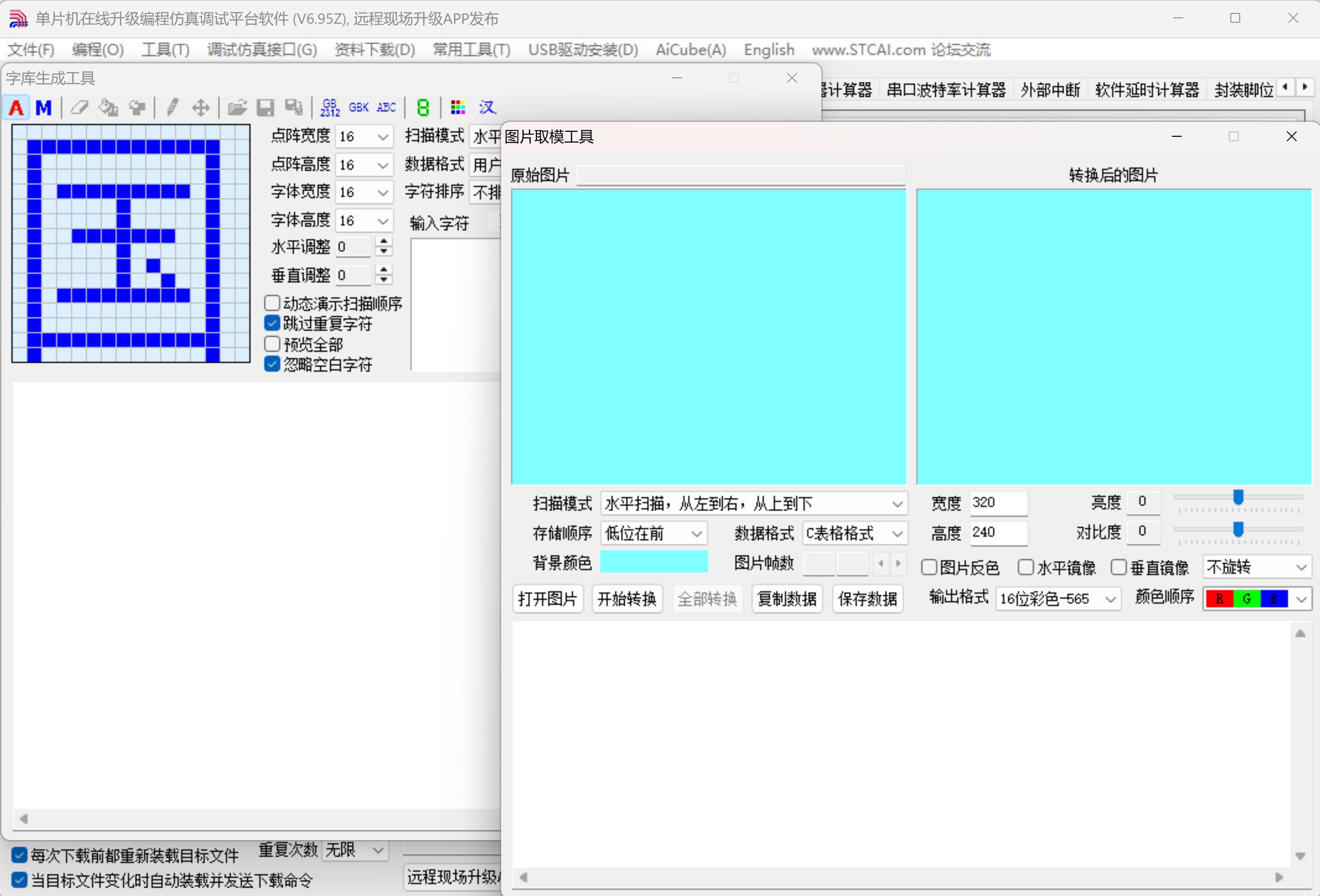
Task: Open the 重复次数 无限 dropdown
Action: coord(355,850)
